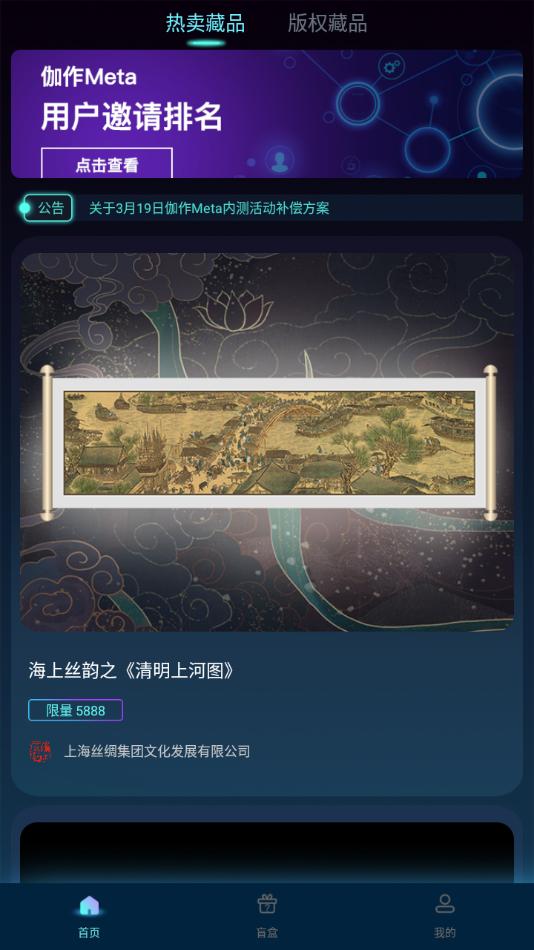Open the 版权藏品 tab
The height and width of the screenshot is (950, 534).
(327, 24)
